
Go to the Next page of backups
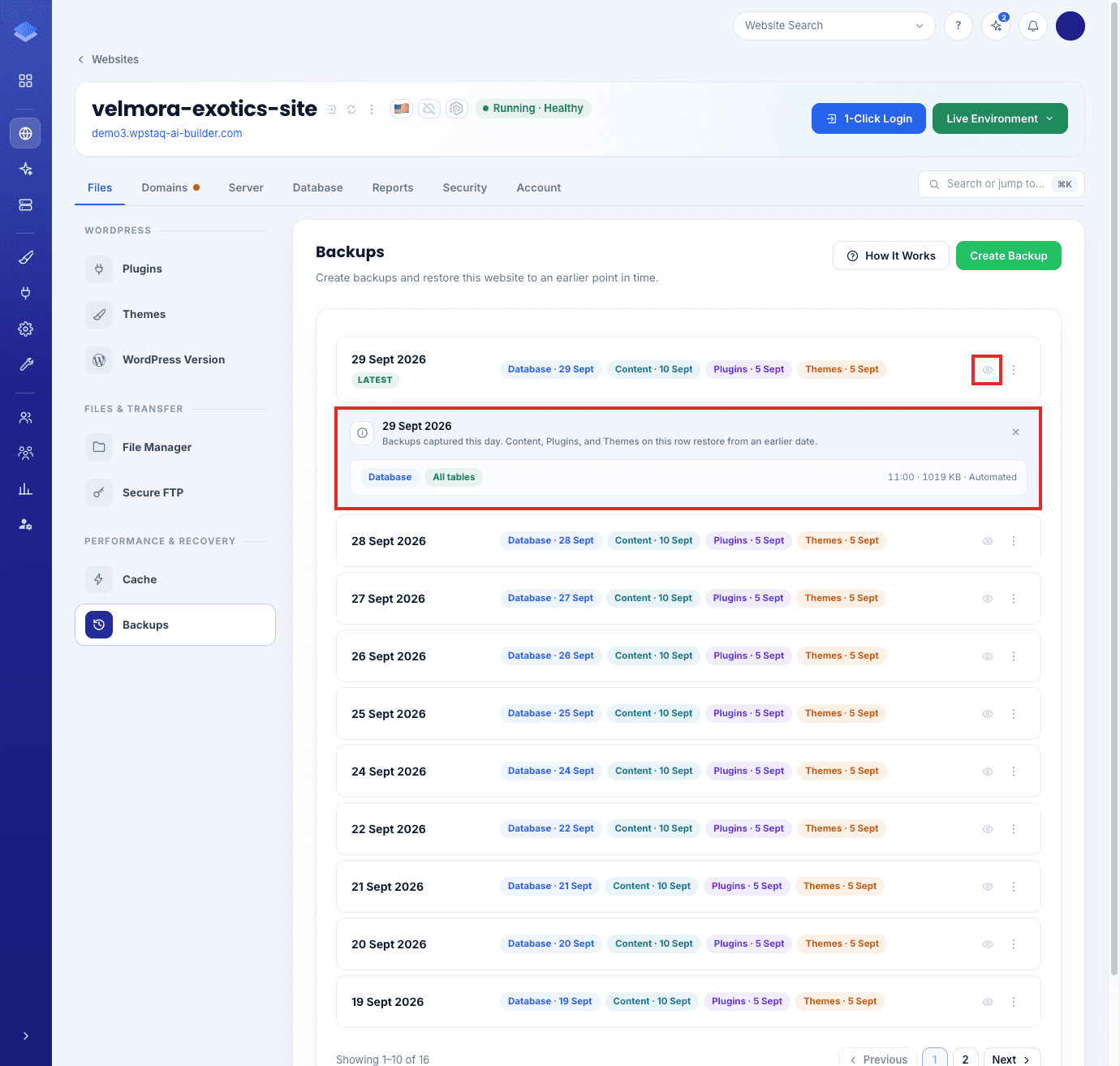click(x=1012, y=1060)
